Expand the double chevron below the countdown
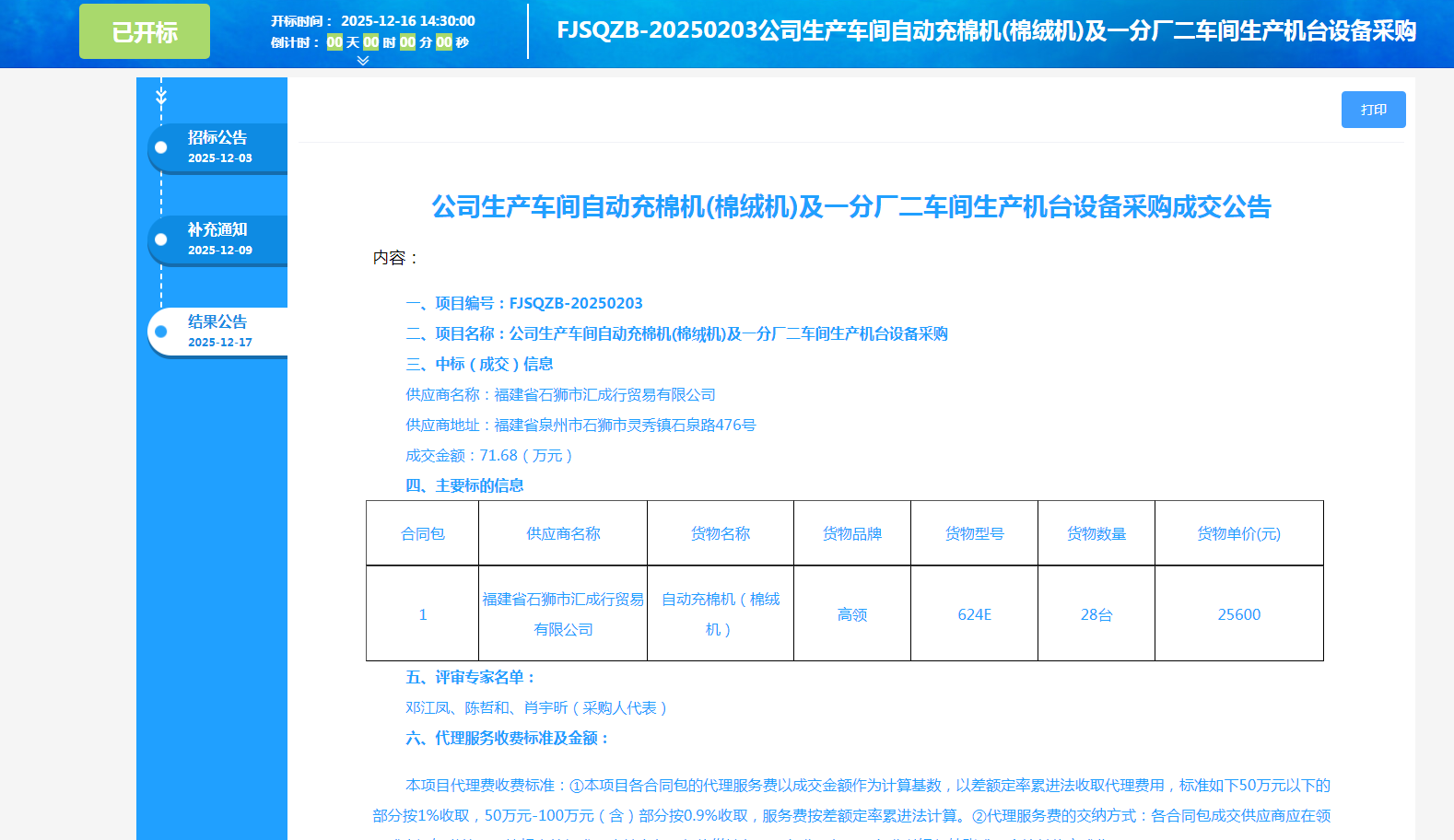 tap(363, 61)
